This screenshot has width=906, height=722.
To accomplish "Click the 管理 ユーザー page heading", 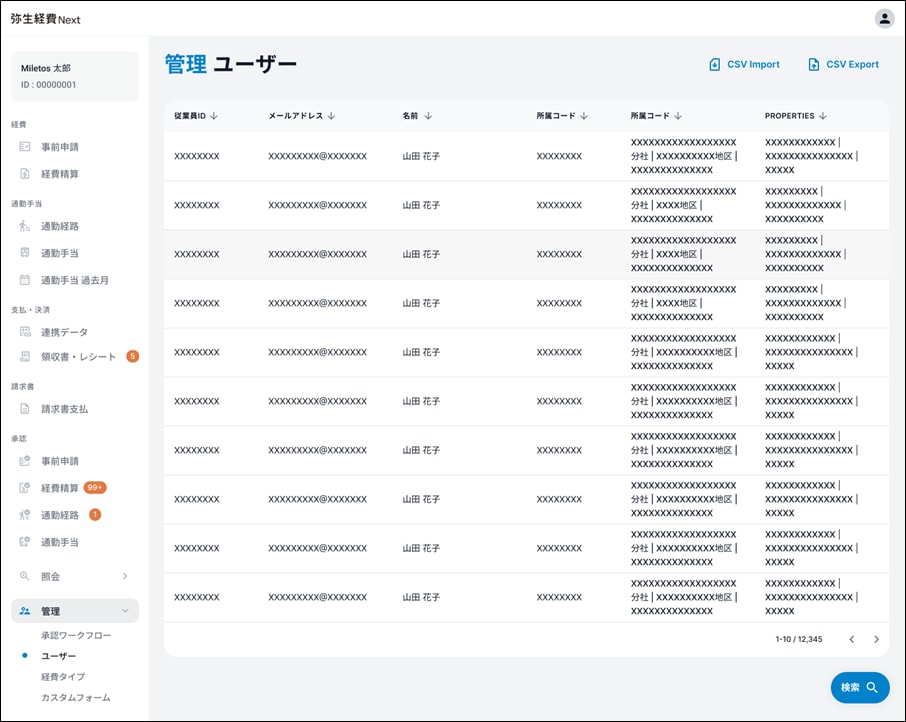I will (x=231, y=64).
